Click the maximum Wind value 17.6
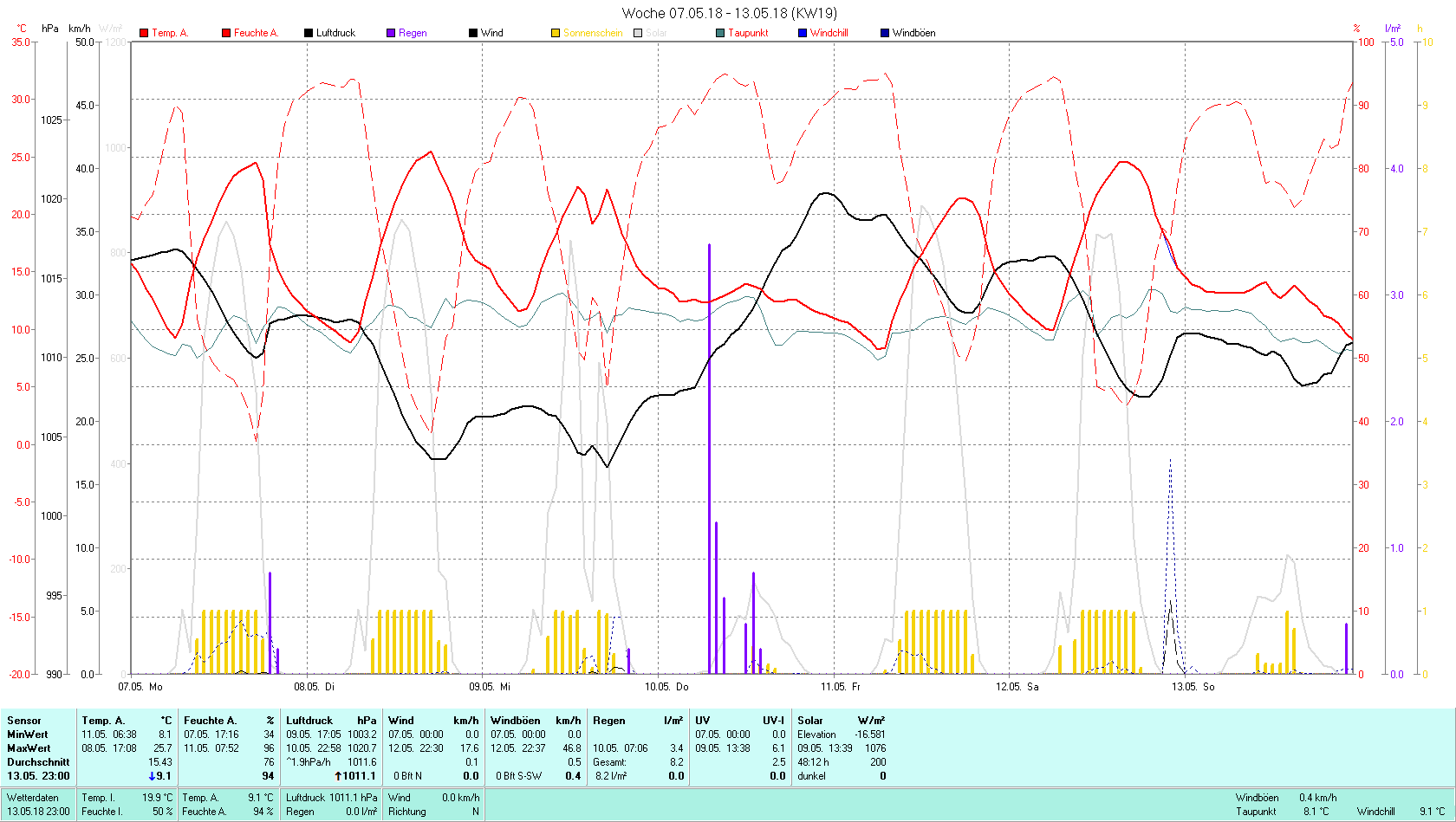This screenshot has height=822, width=1456. pyautogui.click(x=469, y=748)
